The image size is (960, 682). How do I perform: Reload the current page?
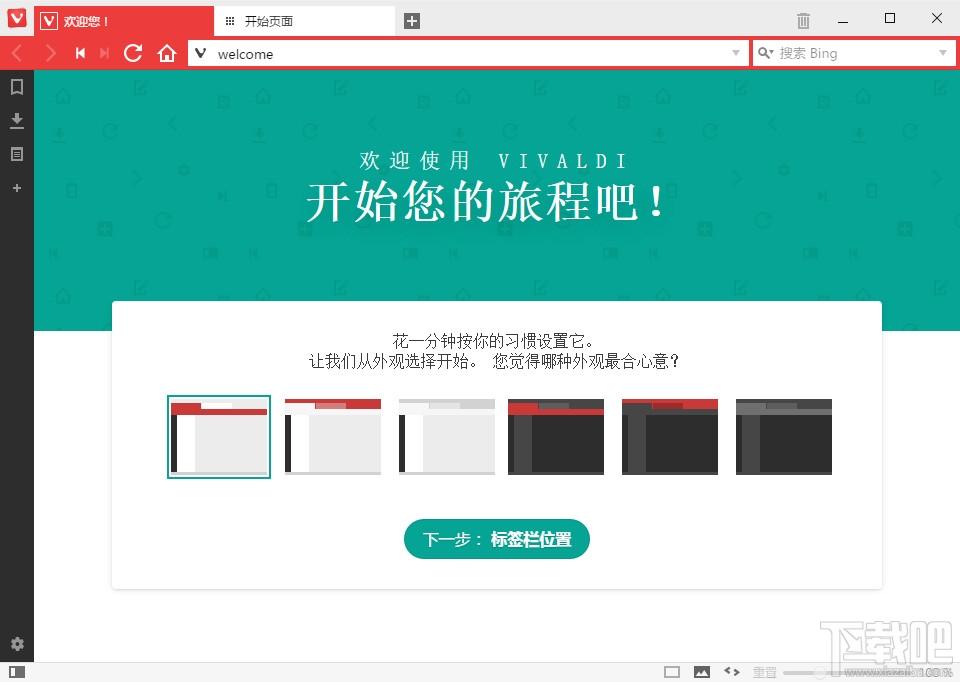point(133,53)
